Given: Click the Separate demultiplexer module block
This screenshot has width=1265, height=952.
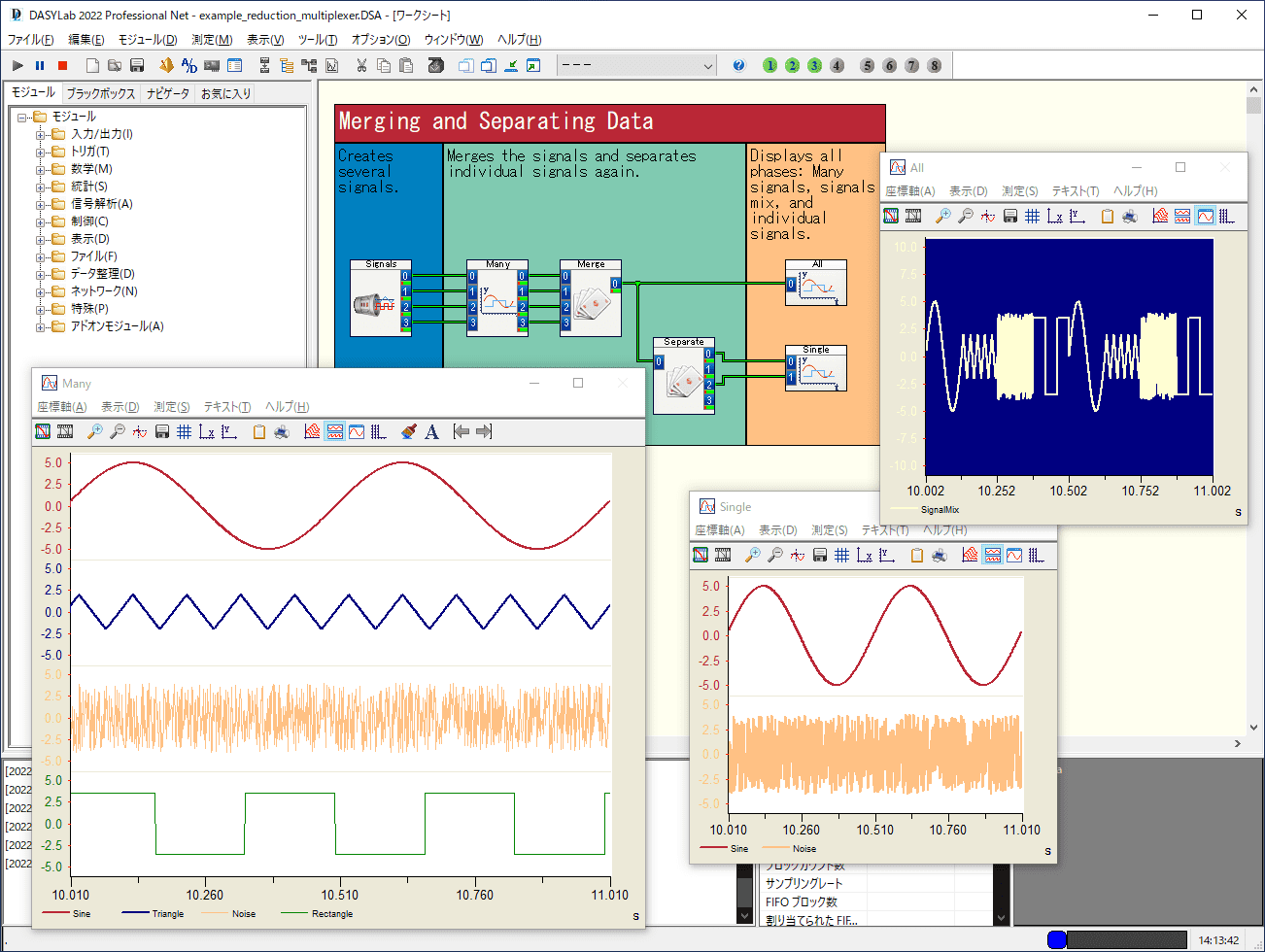Looking at the screenshot, I should point(684,376).
